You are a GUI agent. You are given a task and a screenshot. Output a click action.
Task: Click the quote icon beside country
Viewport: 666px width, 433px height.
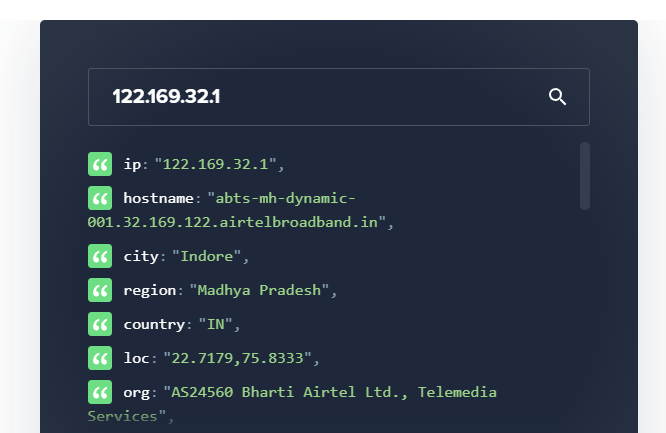coord(100,324)
